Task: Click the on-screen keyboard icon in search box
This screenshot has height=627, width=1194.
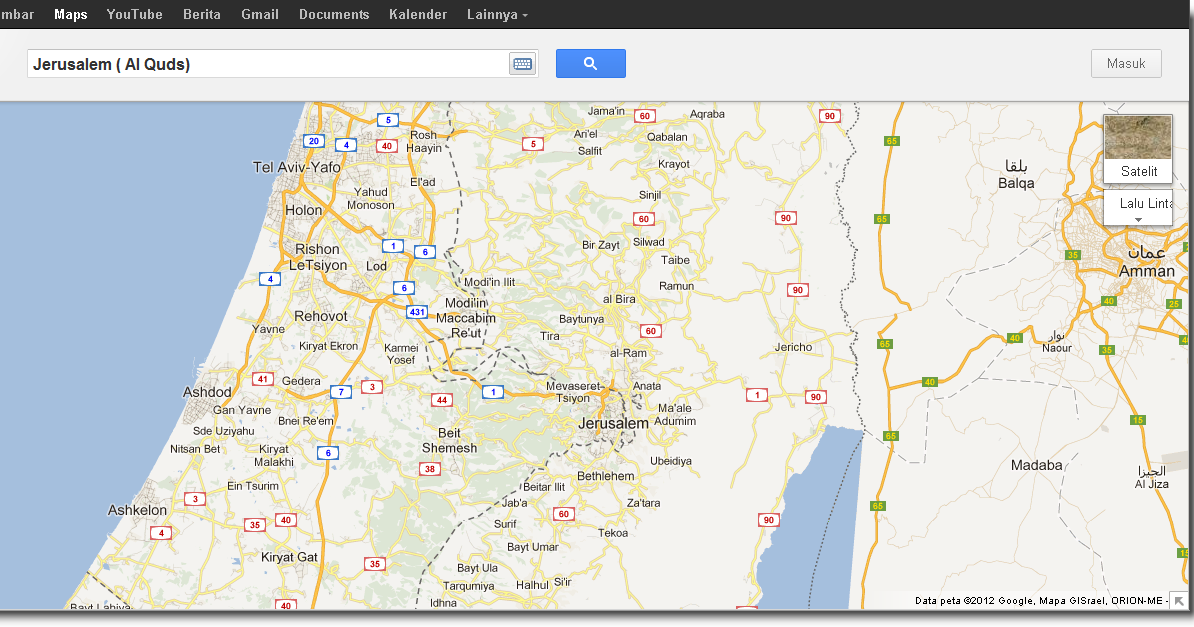Action: tap(522, 64)
